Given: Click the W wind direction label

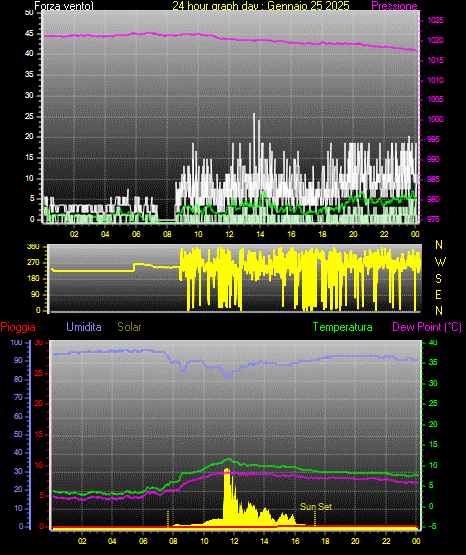Looking at the screenshot, I should (440, 262).
